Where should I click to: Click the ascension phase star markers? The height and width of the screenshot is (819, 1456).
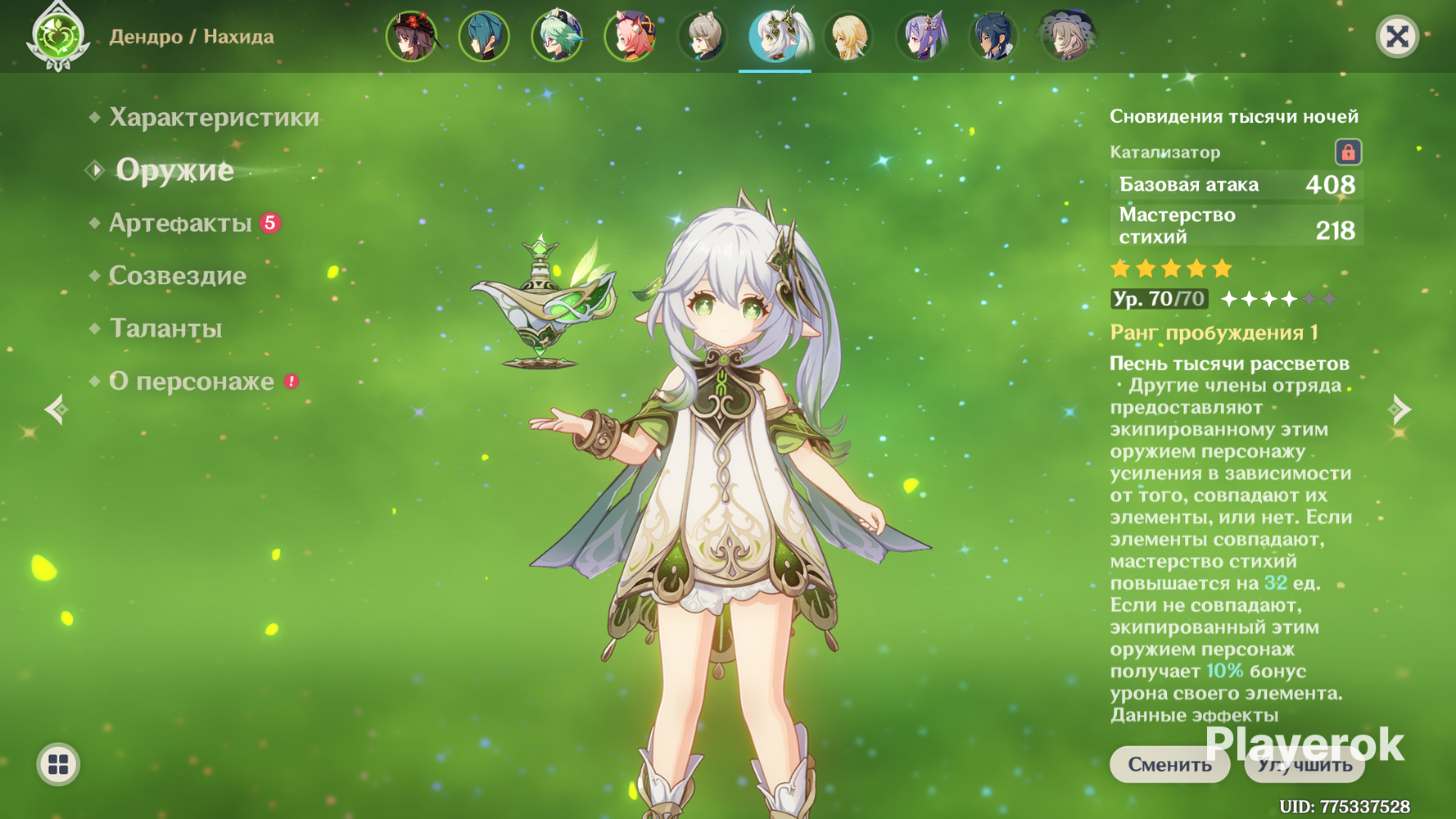point(1278,299)
